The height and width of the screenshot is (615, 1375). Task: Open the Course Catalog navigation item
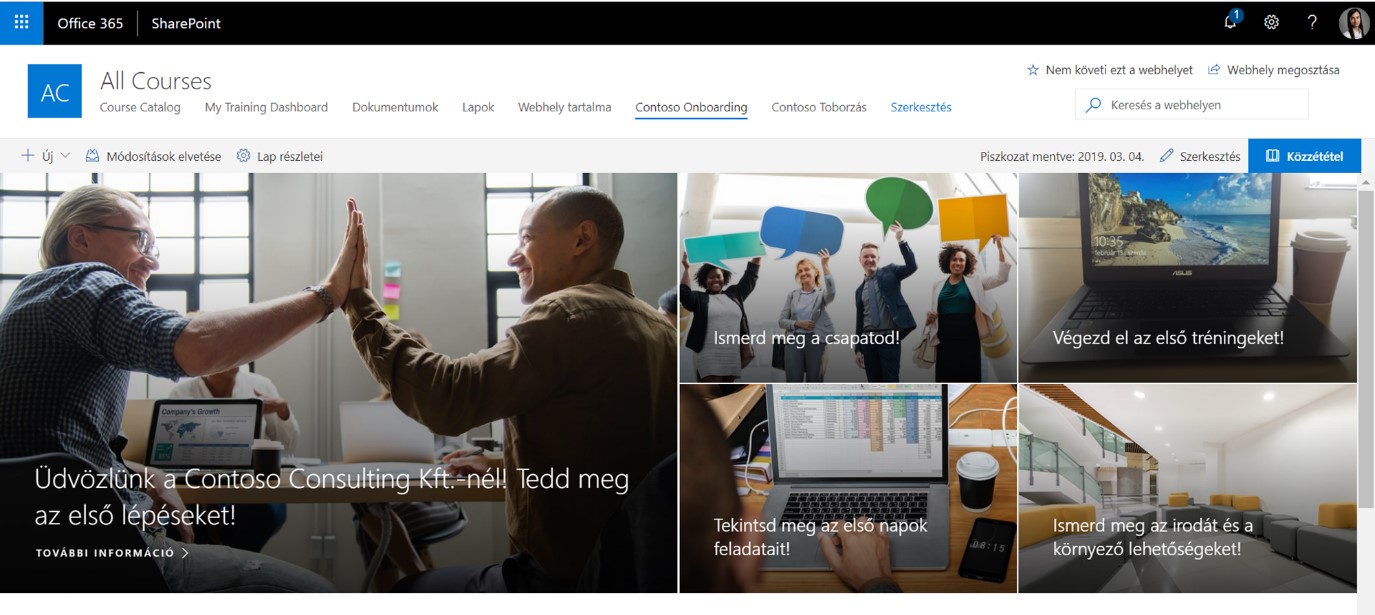(140, 107)
